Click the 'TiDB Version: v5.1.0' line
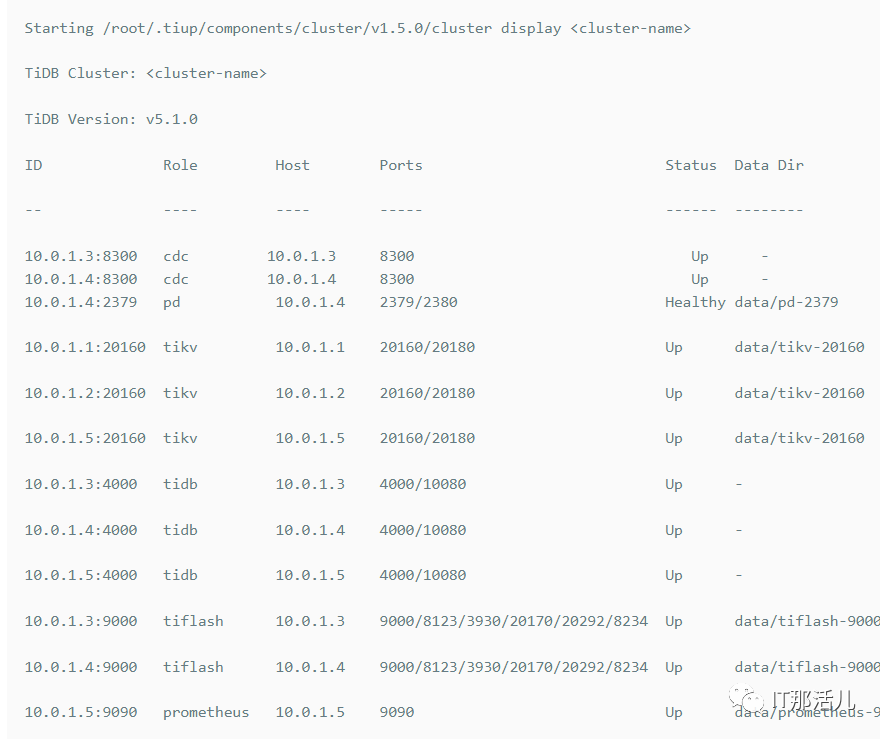 coord(111,119)
